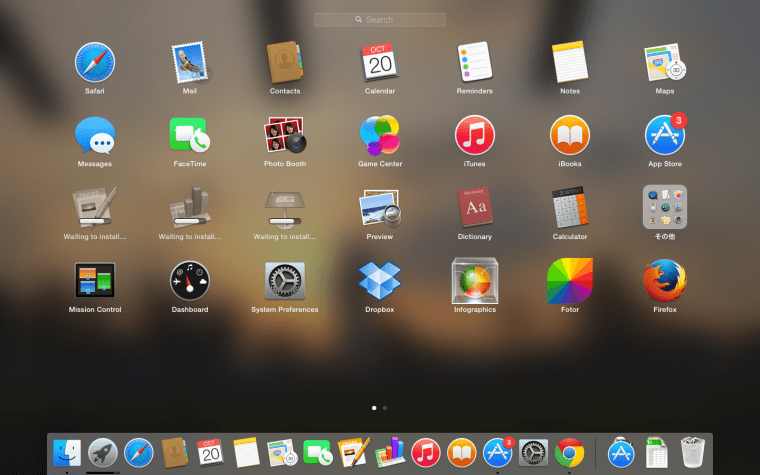
Task: Open Maps from the Dock
Action: click(282, 453)
